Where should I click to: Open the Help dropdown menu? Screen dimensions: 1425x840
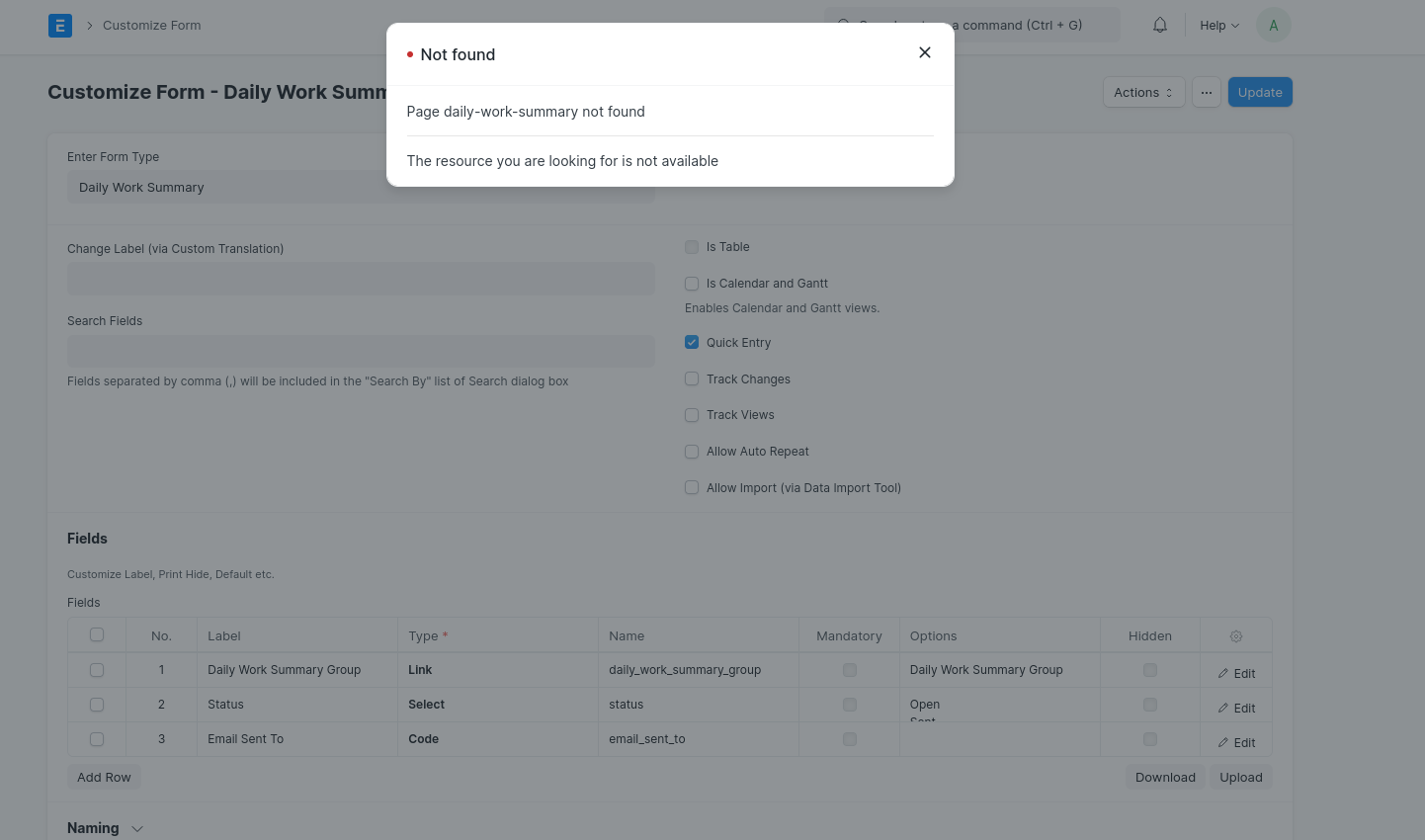[1219, 26]
